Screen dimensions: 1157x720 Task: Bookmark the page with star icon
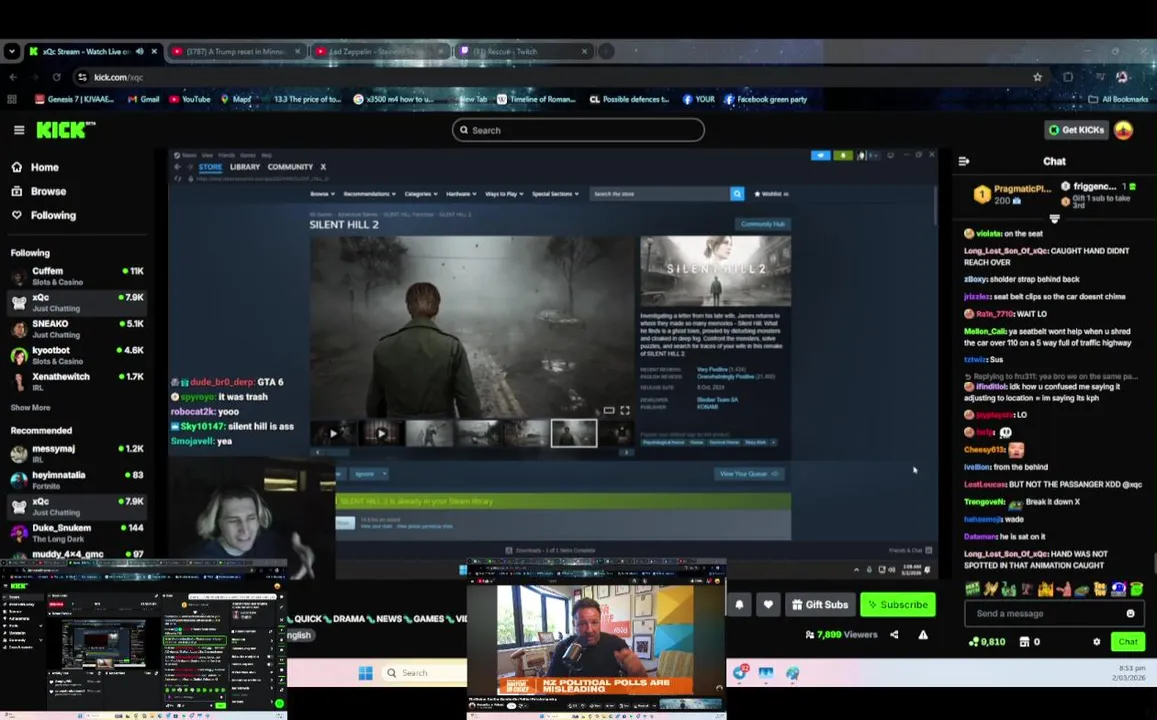(x=1037, y=77)
